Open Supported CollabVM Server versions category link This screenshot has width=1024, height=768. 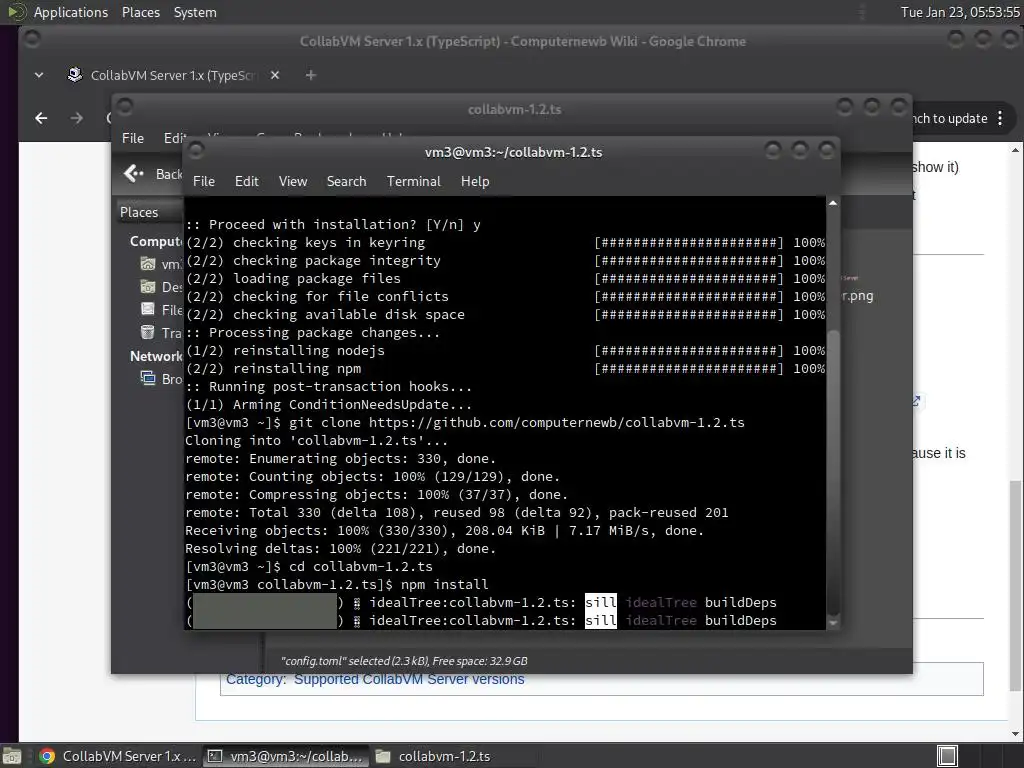coord(409,679)
